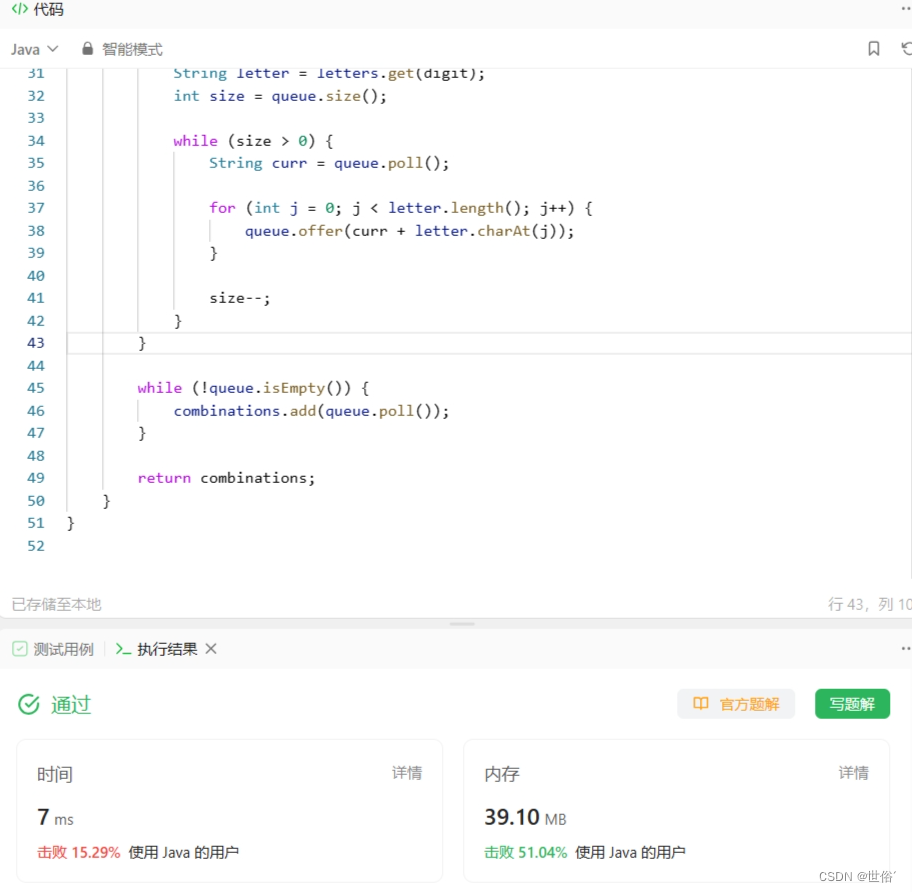This screenshot has width=912, height=892.
Task: Click the reset code icon
Action: [906, 49]
